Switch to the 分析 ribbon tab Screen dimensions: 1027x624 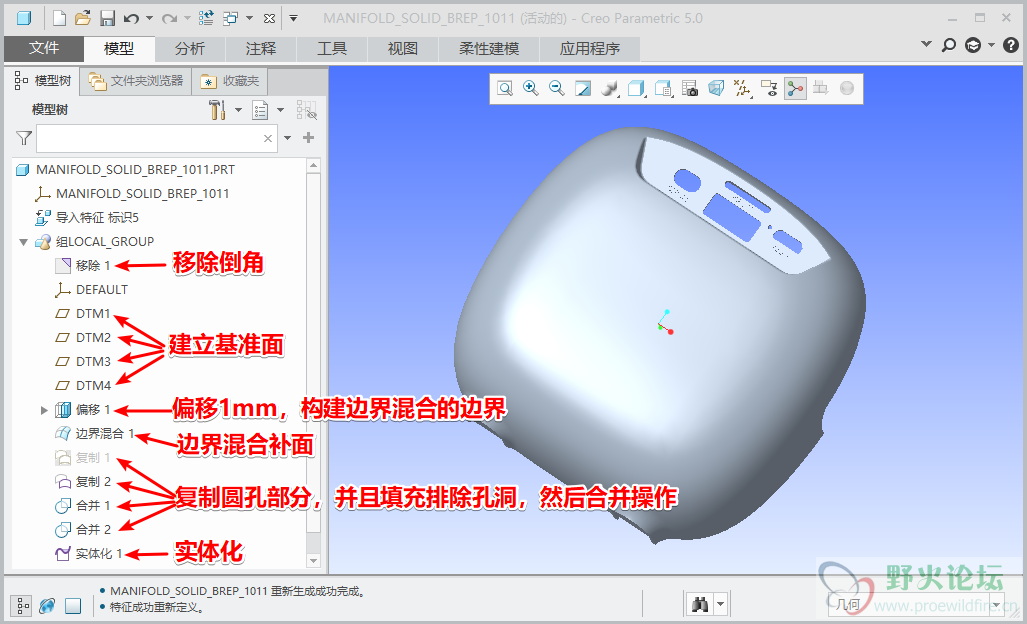(190, 48)
